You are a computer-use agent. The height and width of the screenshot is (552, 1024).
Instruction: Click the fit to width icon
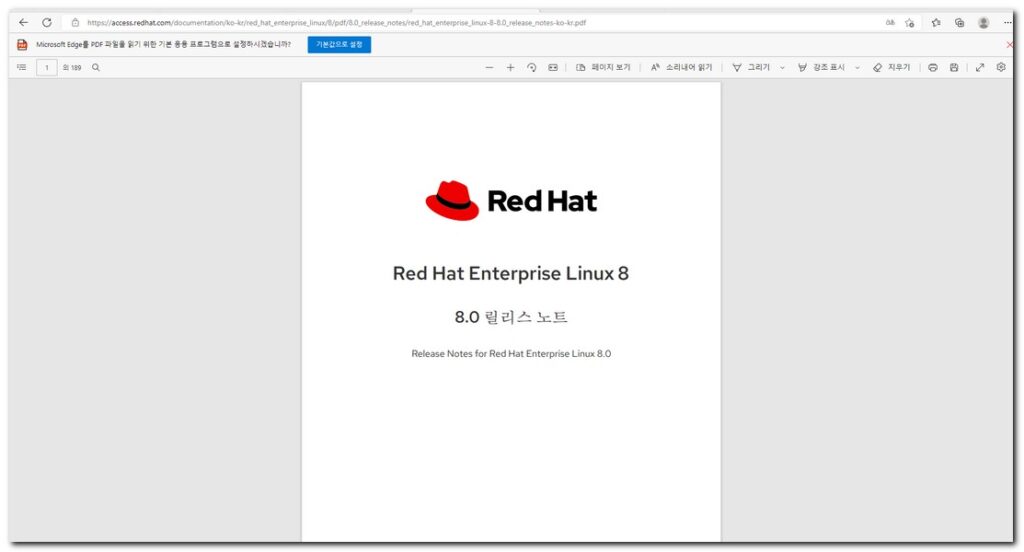click(553, 67)
